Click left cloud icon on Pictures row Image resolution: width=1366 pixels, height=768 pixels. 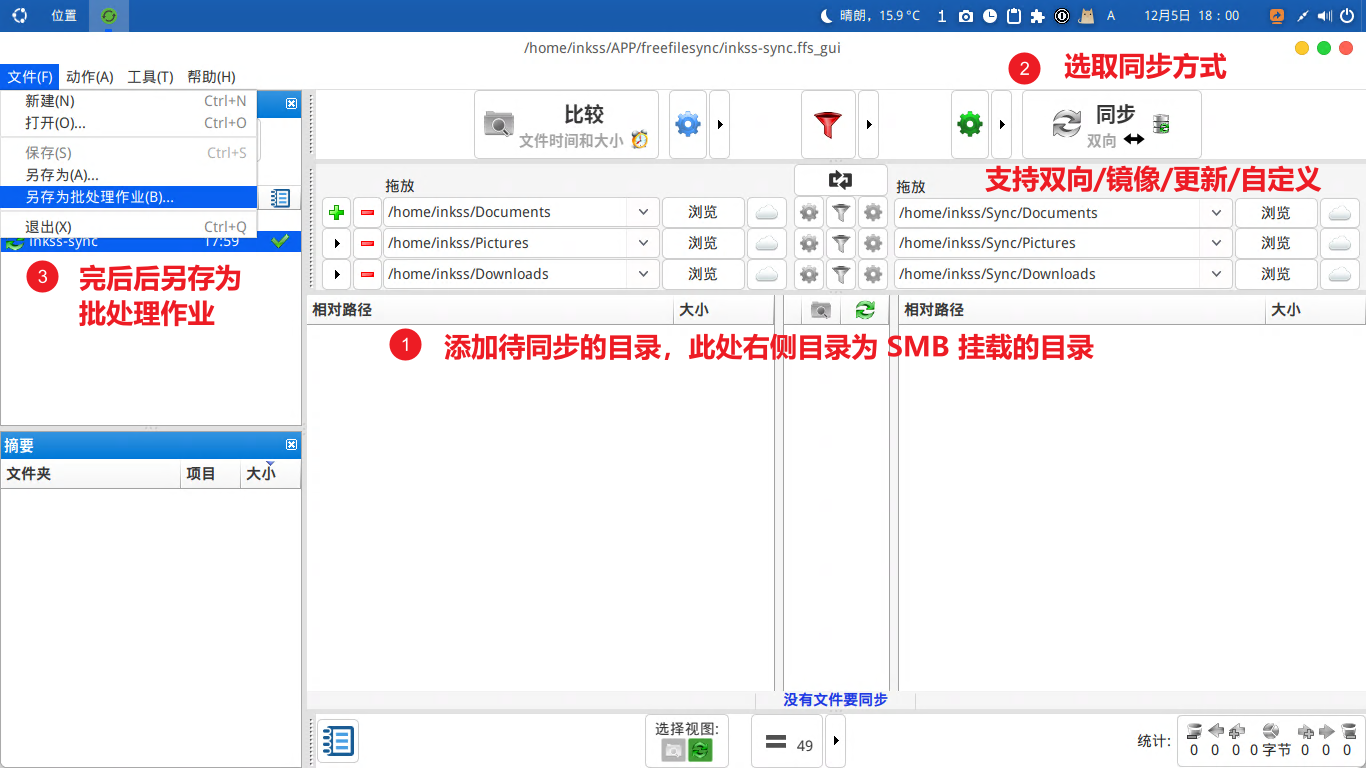(767, 243)
